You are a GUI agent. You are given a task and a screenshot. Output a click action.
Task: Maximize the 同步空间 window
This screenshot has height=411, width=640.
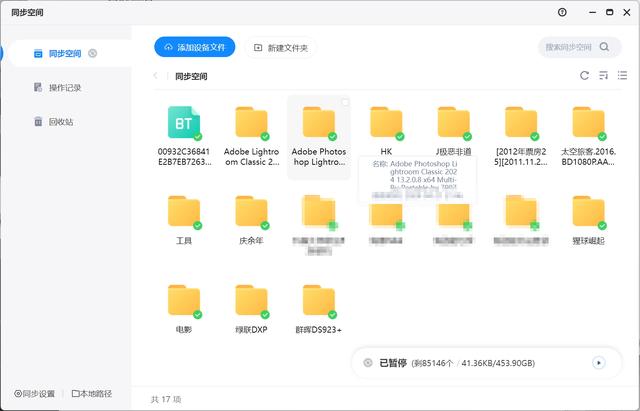coord(609,12)
